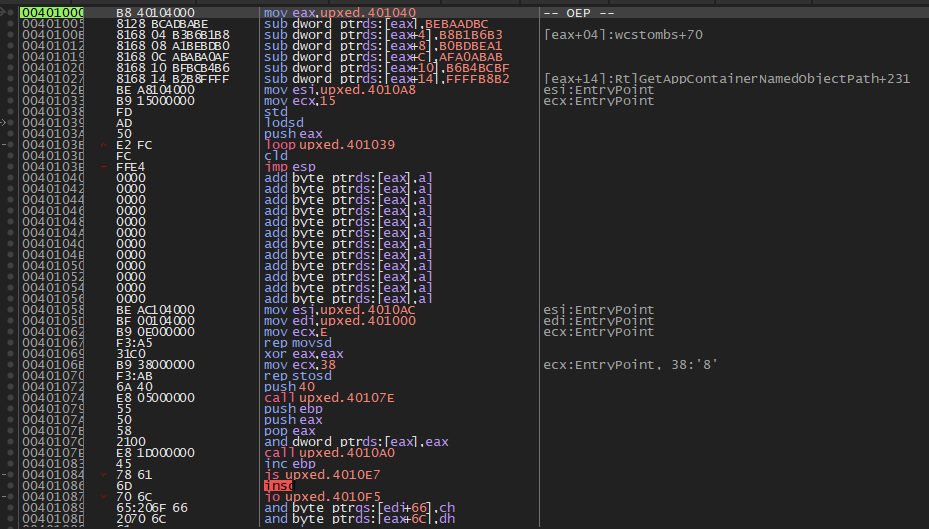The height and width of the screenshot is (529, 929).
Task: Click the red up-arrow beside loop bytes E2 FC
Action: tap(104, 145)
